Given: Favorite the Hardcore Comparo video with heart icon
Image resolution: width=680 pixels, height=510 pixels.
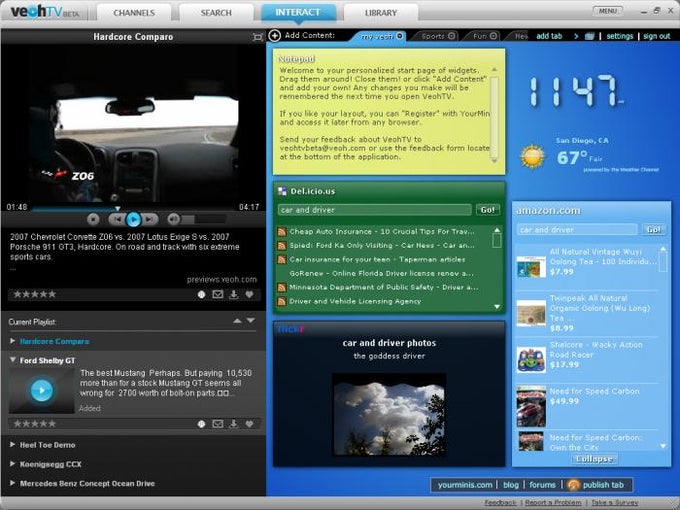Looking at the screenshot, I should click(x=249, y=294).
